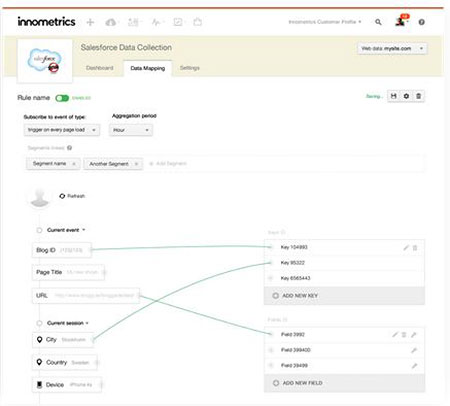The image size is (450, 406).
Task: Click the analytics waveform icon in top toolbar
Action: (156, 22)
